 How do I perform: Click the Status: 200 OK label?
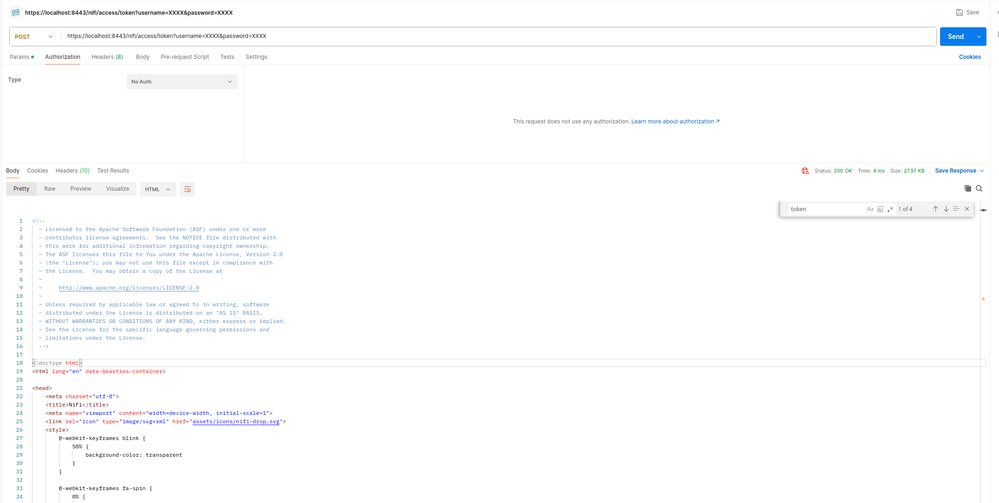(833, 171)
